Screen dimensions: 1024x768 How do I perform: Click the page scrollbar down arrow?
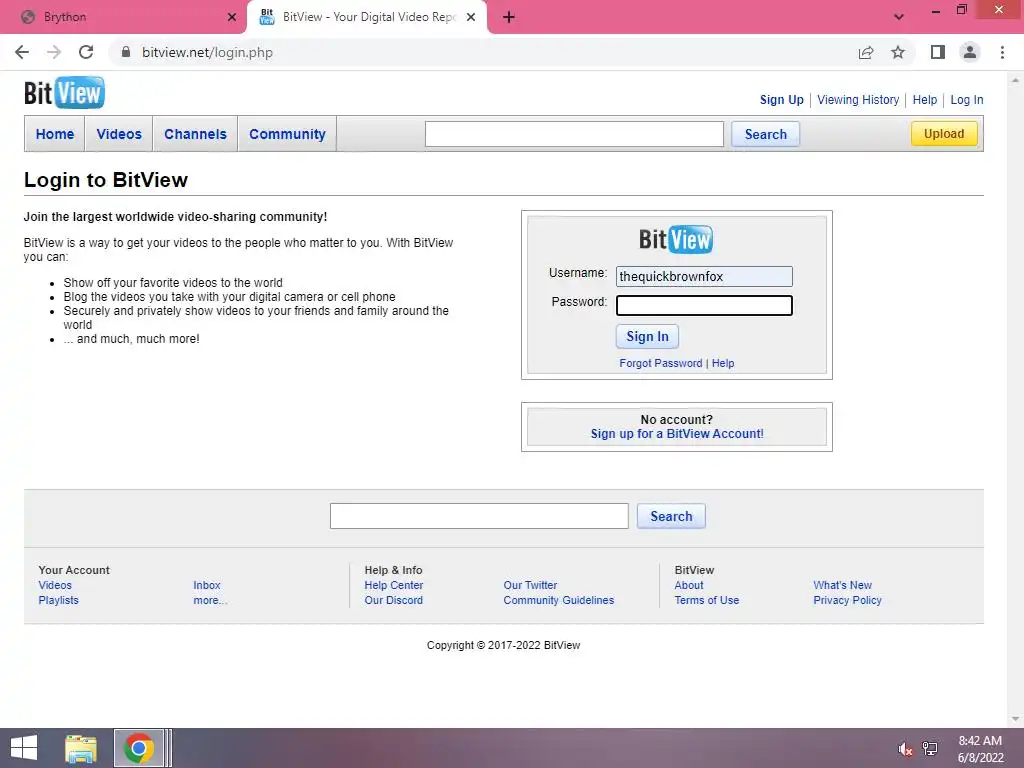click(x=1015, y=720)
